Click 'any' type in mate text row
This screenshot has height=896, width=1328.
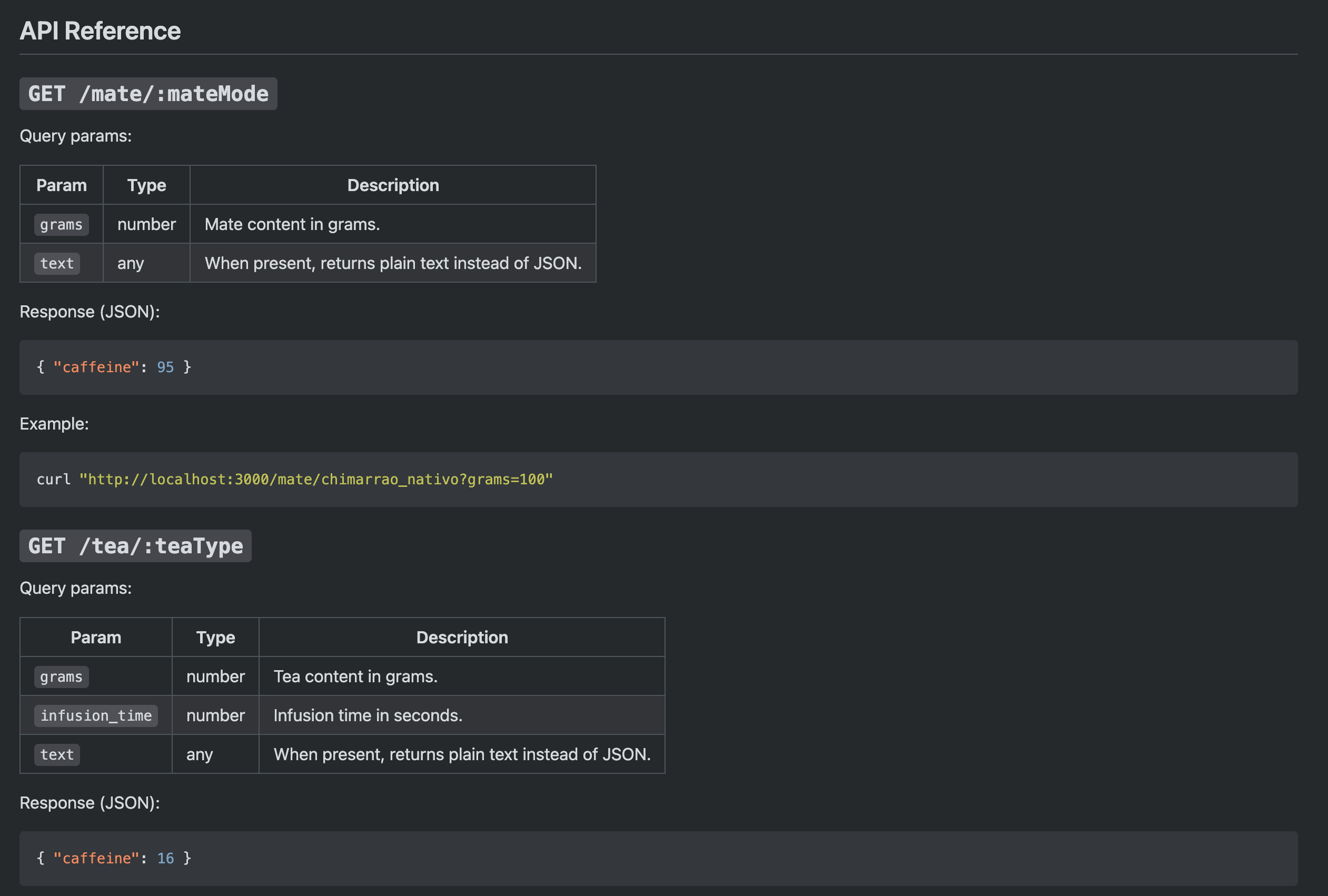pyautogui.click(x=131, y=263)
